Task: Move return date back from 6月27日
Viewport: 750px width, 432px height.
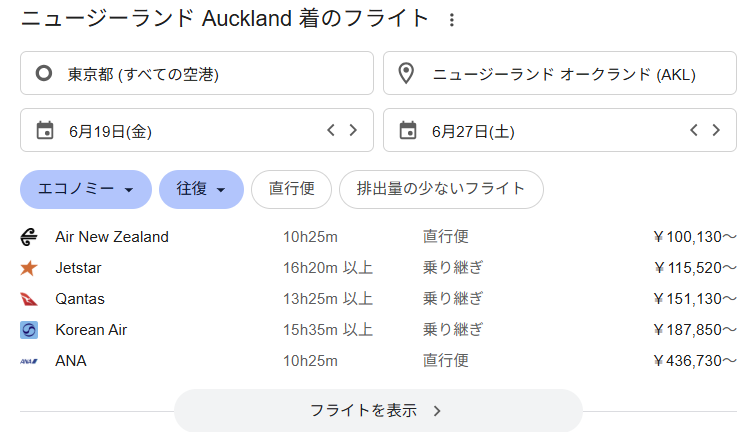Action: (x=695, y=130)
